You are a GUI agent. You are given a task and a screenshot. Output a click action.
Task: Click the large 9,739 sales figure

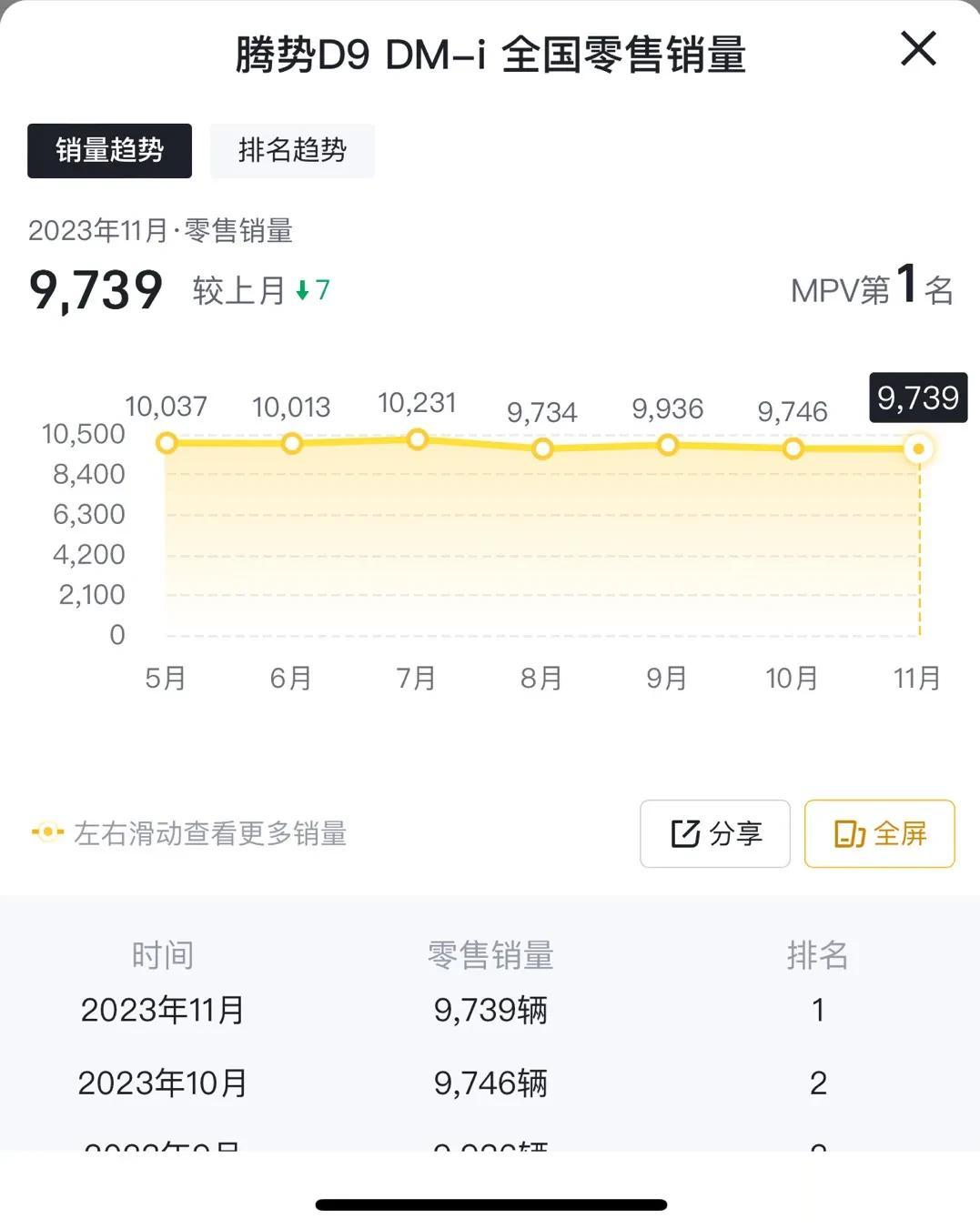pyautogui.click(x=96, y=290)
